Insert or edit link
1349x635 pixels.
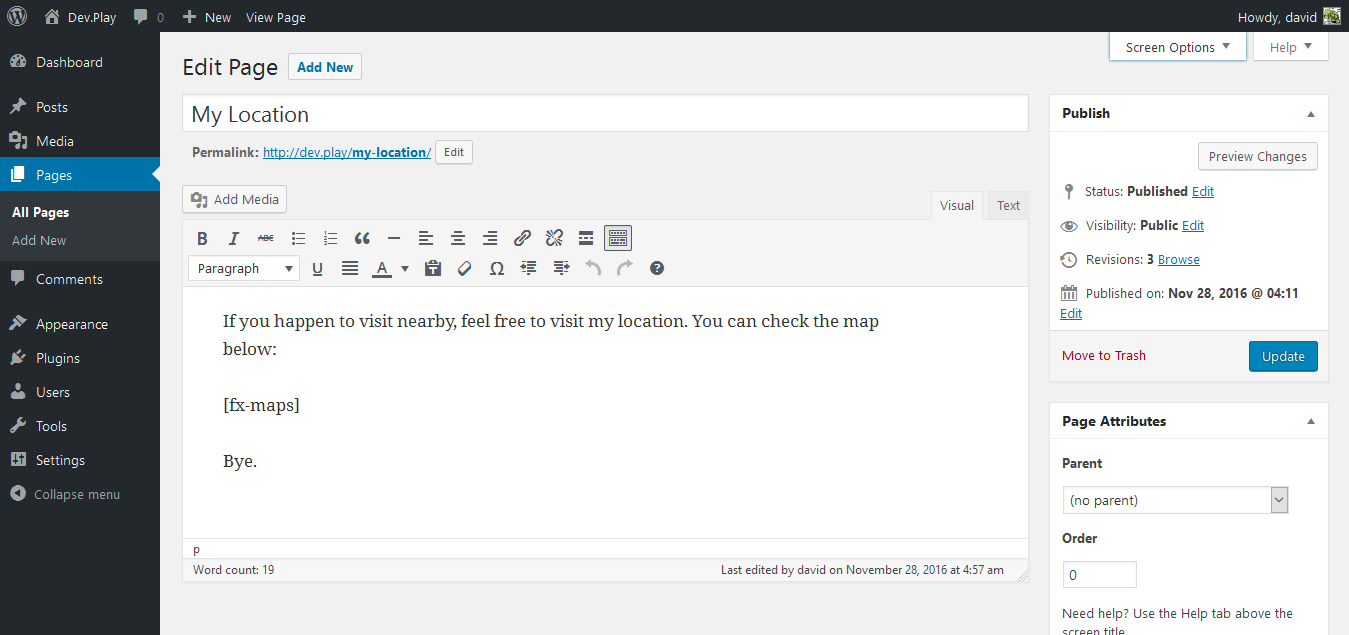522,238
